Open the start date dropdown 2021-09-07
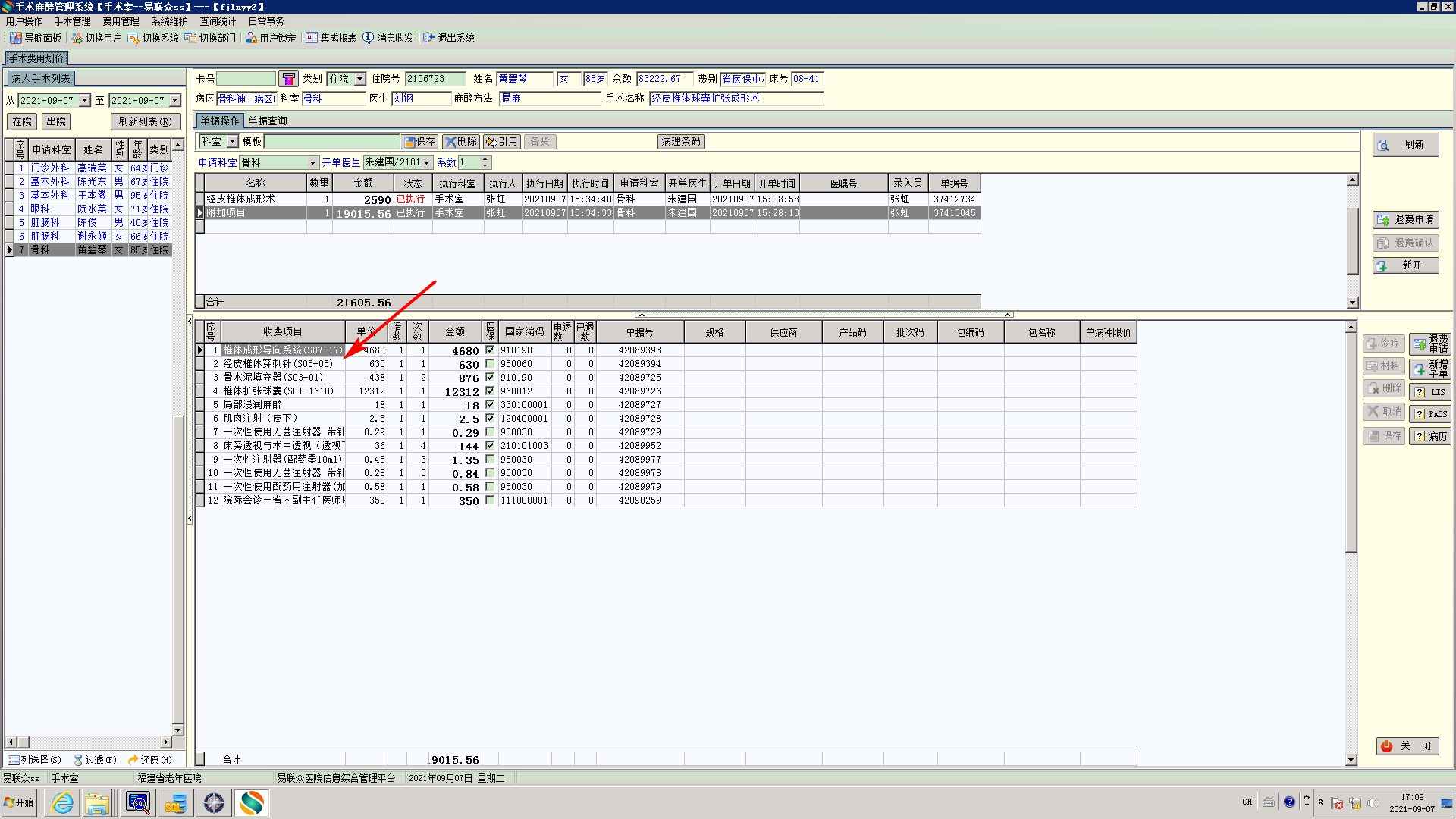This screenshot has width=1456, height=819. pyautogui.click(x=85, y=101)
